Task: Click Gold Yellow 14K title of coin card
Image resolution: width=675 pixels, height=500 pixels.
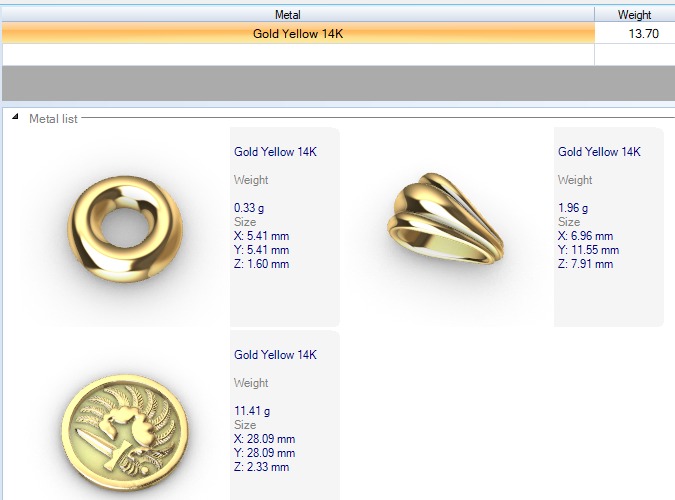Action: tap(276, 354)
